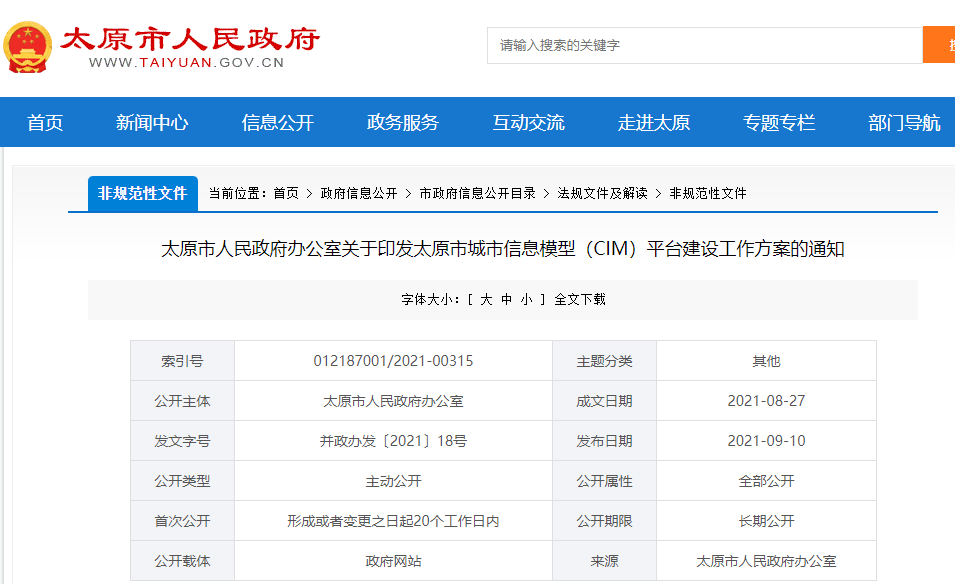Image resolution: width=955 pixels, height=584 pixels.
Task: Click the 长期公开 value cell
Action: point(766,521)
